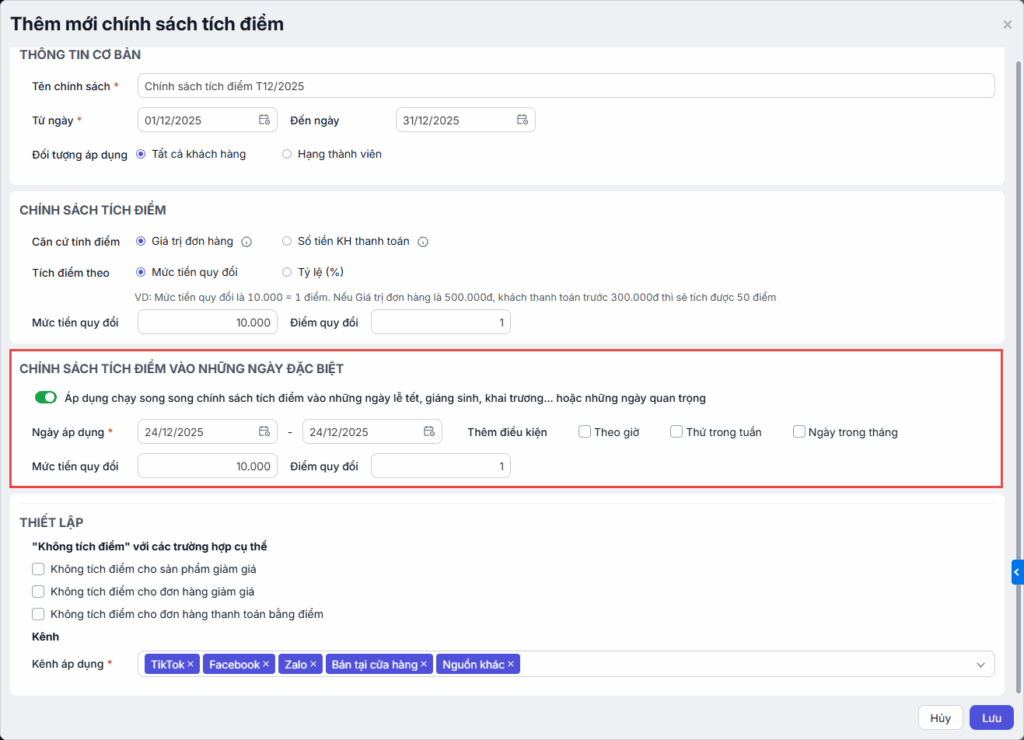The image size is (1024, 740).
Task: Choose Tỷ lệ (%) radio option
Action: (287, 272)
